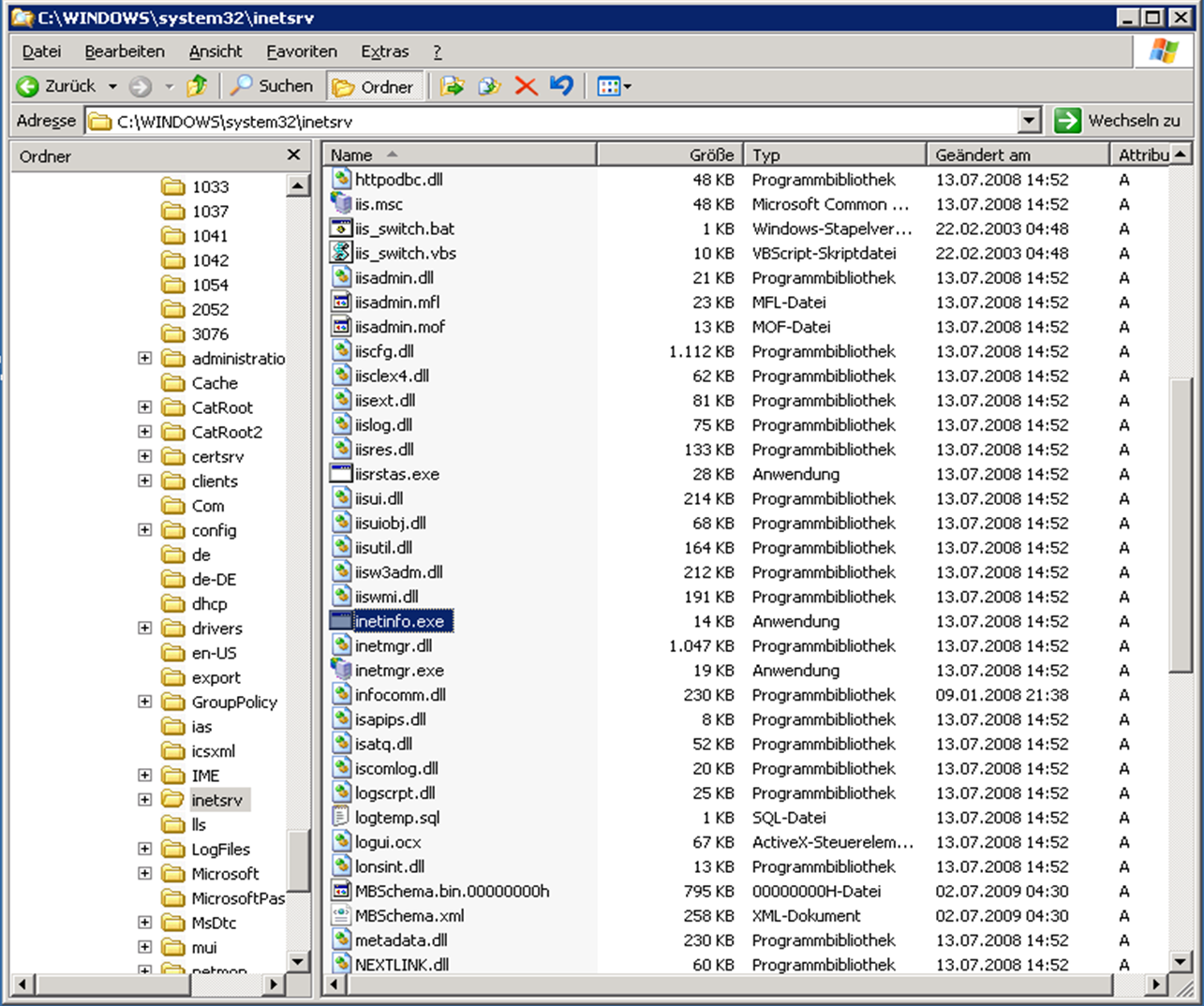Select the metadata.dll file icon

(x=341, y=939)
